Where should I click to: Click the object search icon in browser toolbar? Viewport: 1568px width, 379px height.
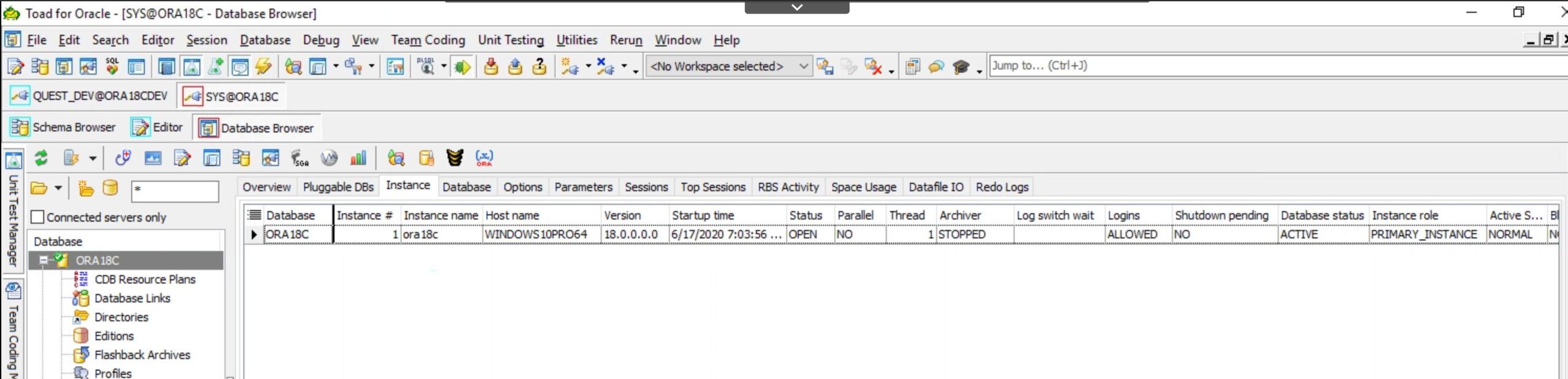pos(396,158)
